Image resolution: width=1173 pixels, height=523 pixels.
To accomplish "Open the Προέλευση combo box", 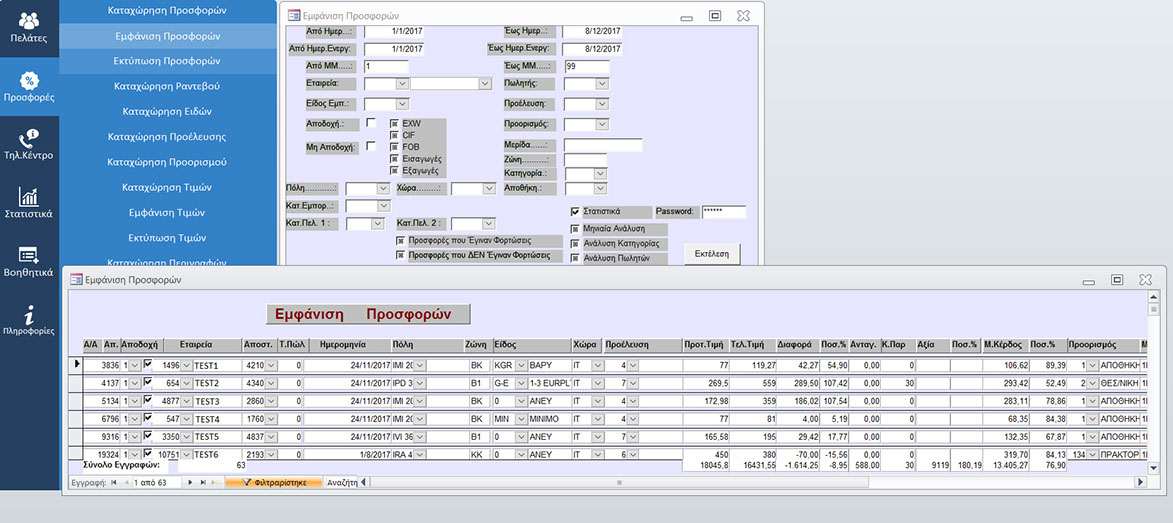I will pyautogui.click(x=601, y=103).
